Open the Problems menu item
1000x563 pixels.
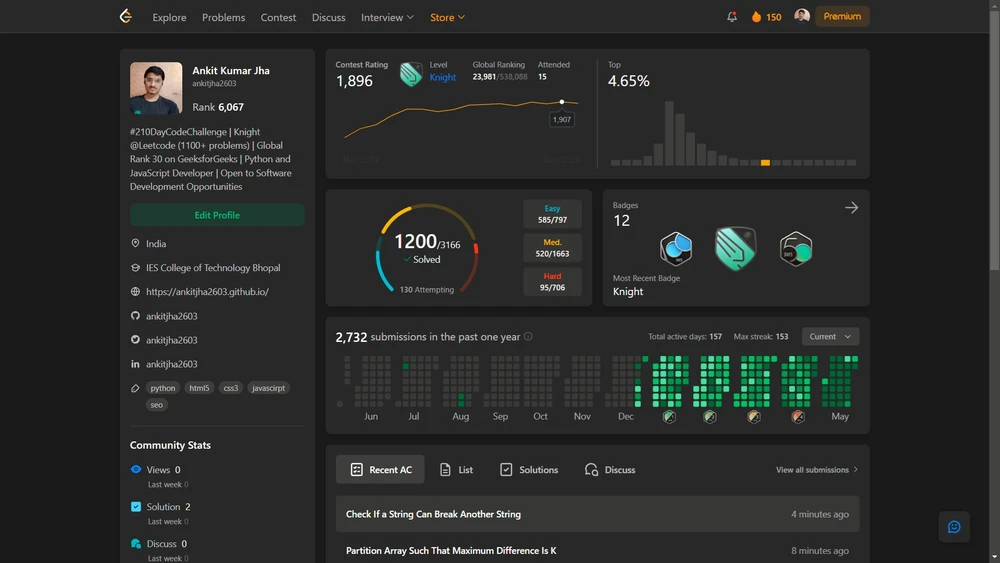pos(223,17)
